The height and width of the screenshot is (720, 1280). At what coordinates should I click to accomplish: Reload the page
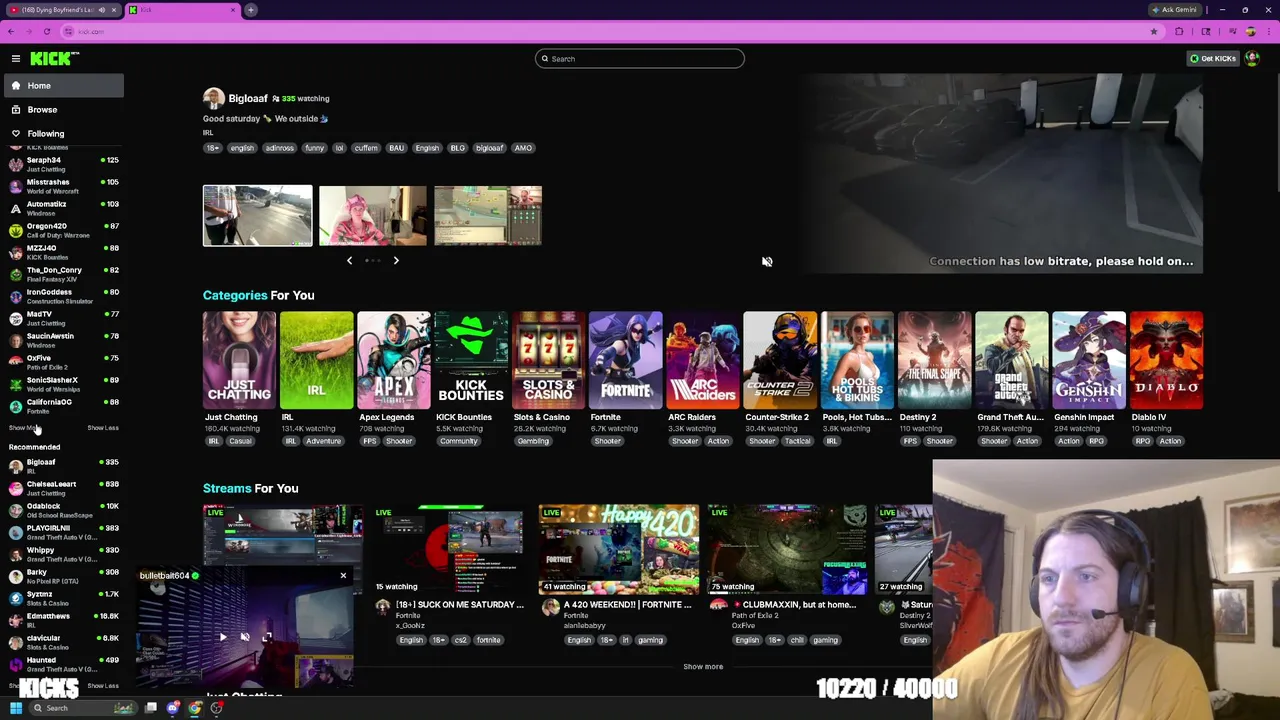pos(46,32)
